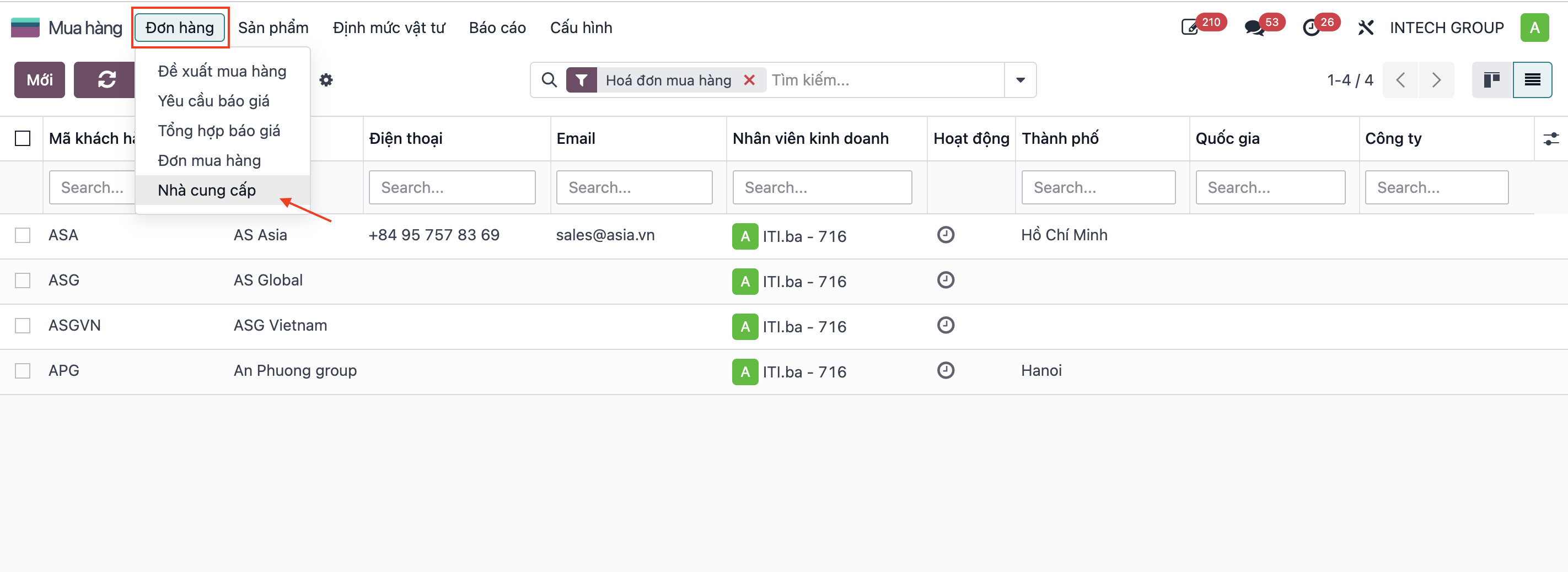Click the search magnifier icon
Viewport: 1568px width, 572px height.
pyautogui.click(x=549, y=80)
